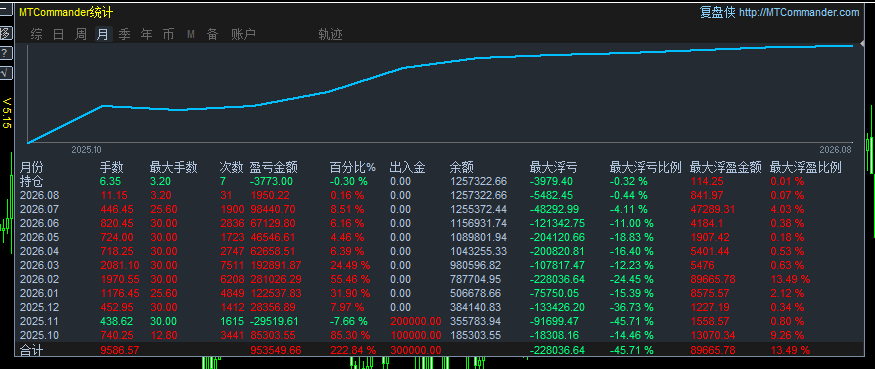Click the V5.15 version label

point(7,113)
